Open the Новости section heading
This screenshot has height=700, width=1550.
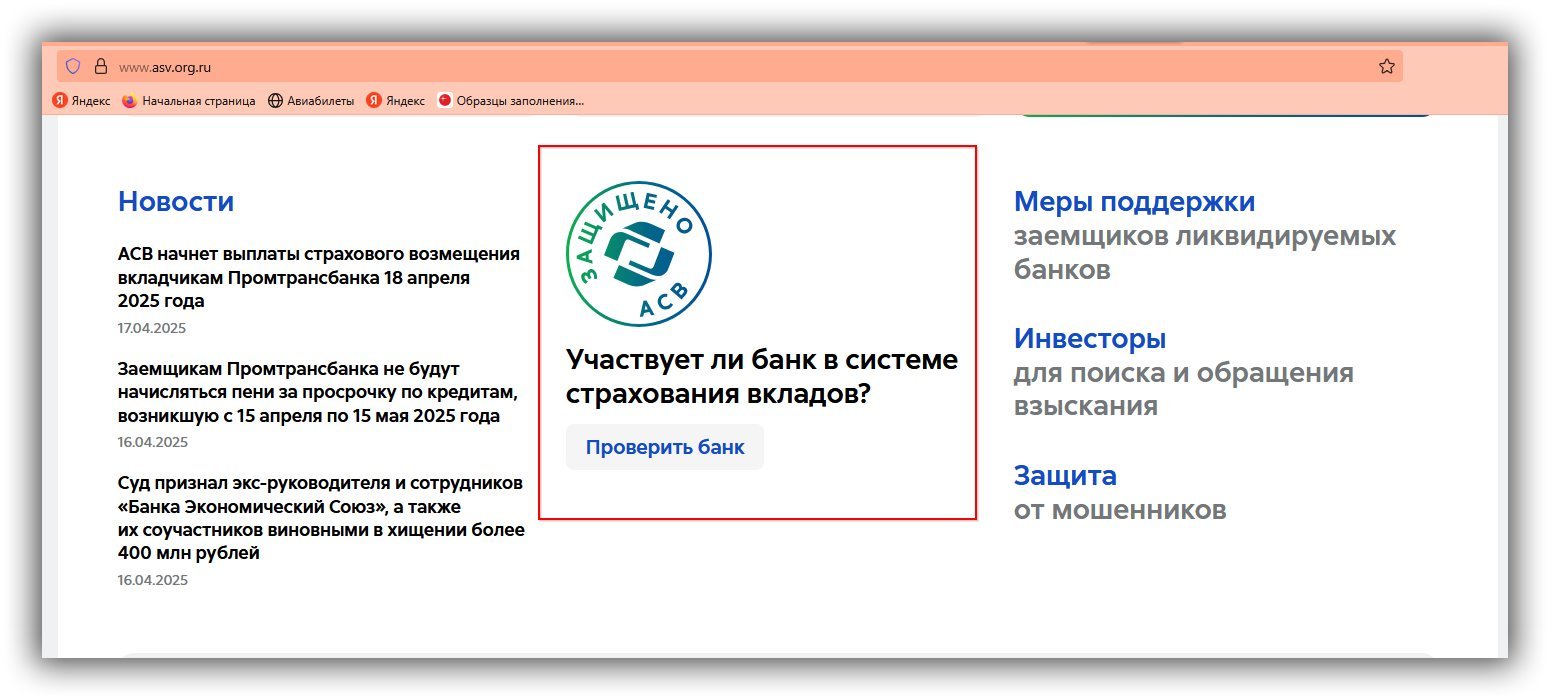(176, 202)
